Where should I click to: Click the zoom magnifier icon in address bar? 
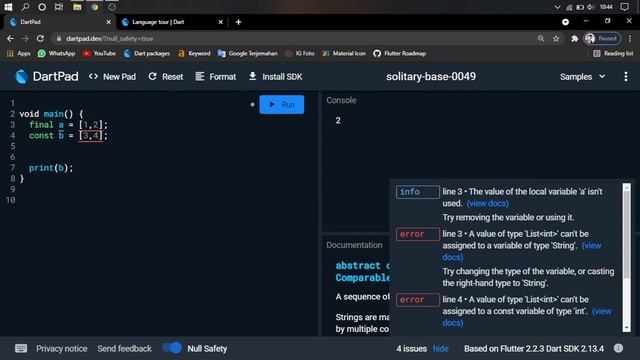(541, 38)
